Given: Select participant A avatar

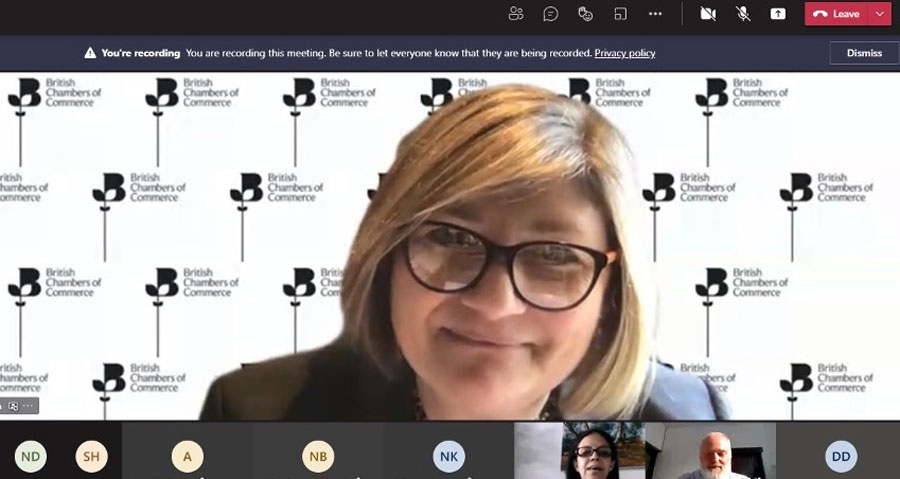Looking at the screenshot, I should 187,457.
